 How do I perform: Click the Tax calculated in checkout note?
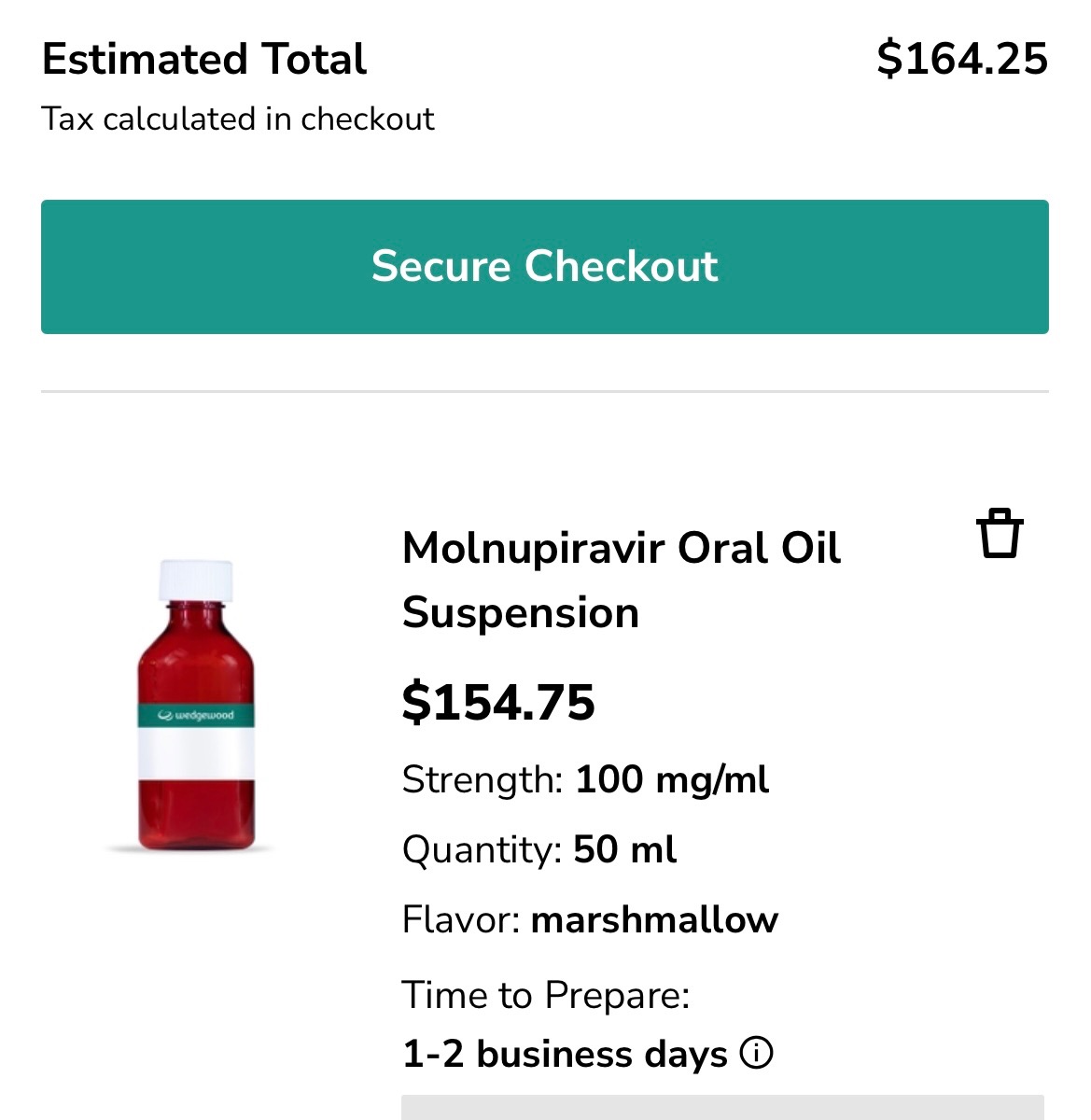tap(238, 119)
